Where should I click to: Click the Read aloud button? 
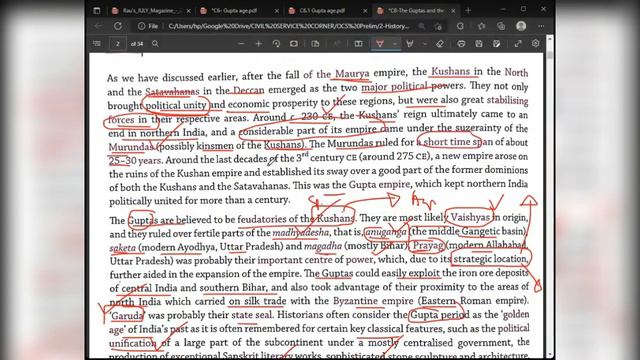337,43
